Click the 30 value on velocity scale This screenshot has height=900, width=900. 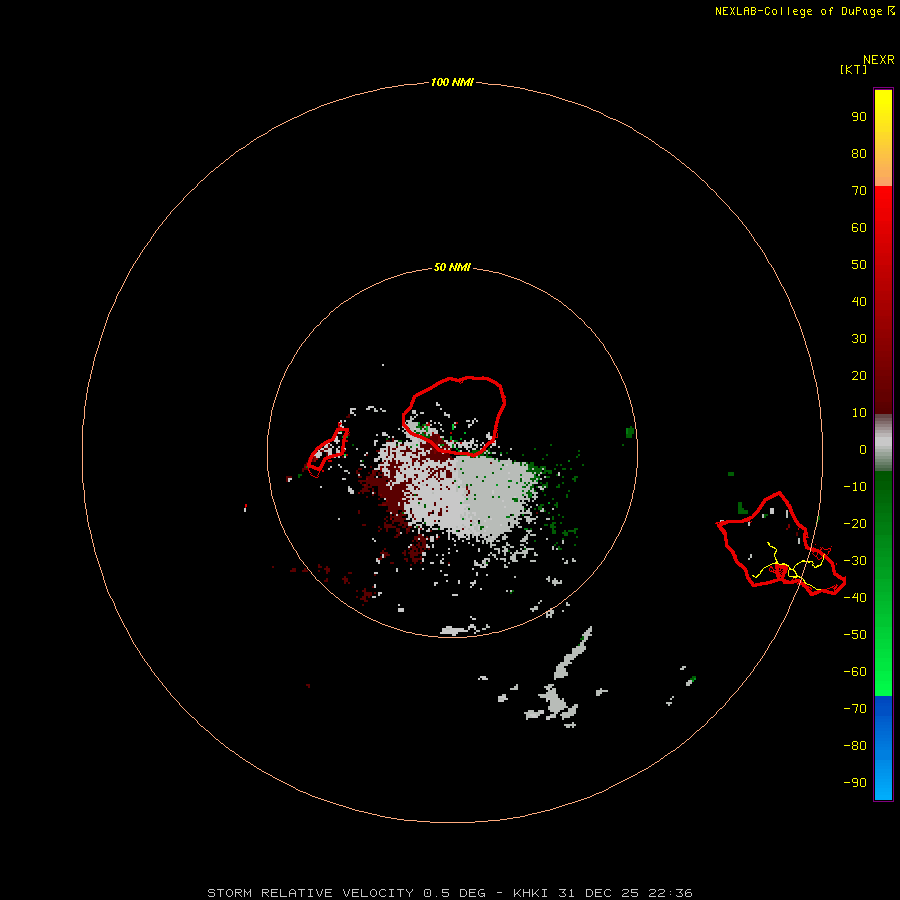coord(859,339)
